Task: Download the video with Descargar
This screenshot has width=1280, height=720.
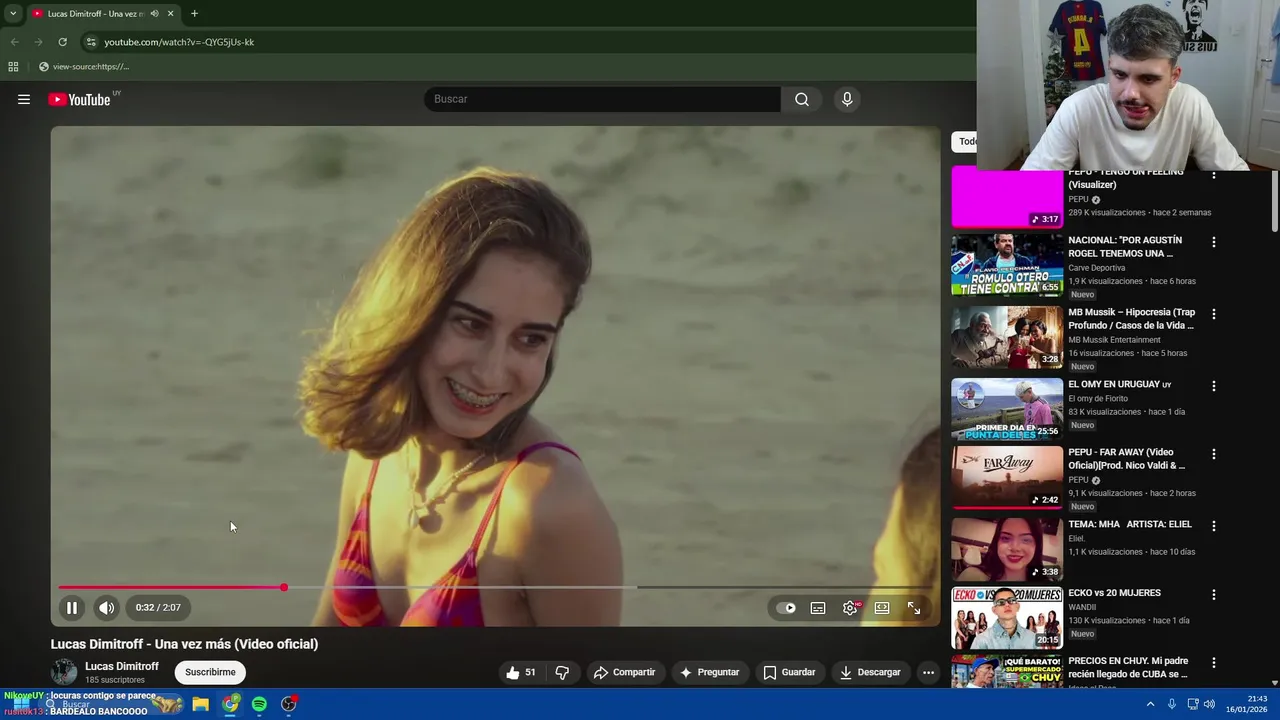Action: tap(870, 672)
